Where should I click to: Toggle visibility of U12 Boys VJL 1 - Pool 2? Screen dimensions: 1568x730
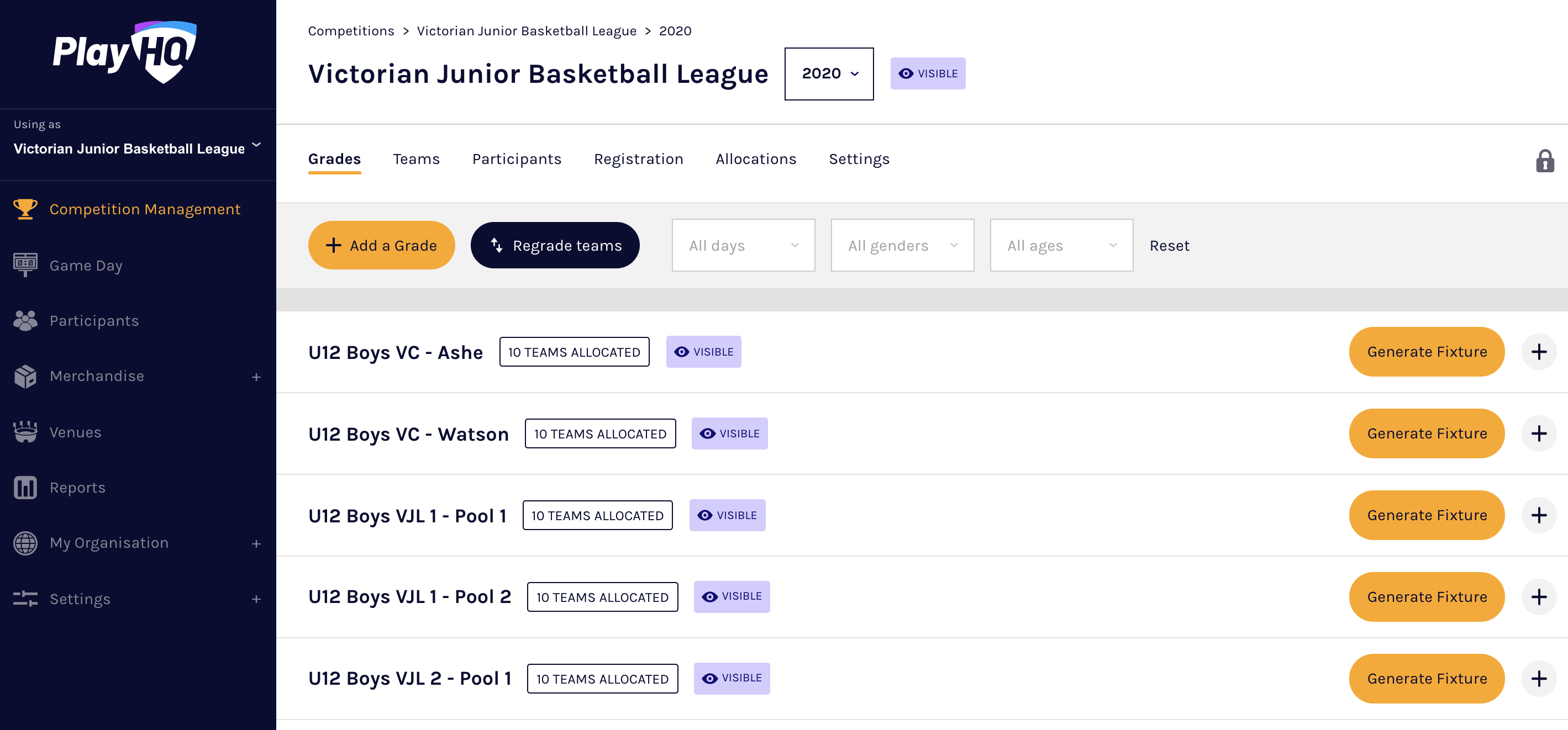tap(731, 597)
